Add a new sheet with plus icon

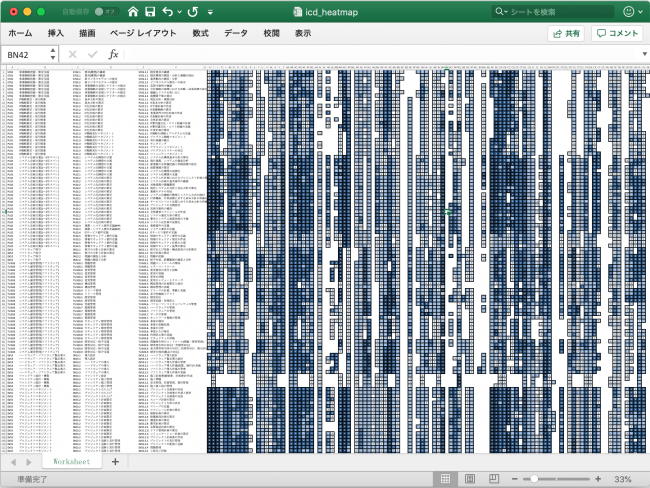coord(115,463)
